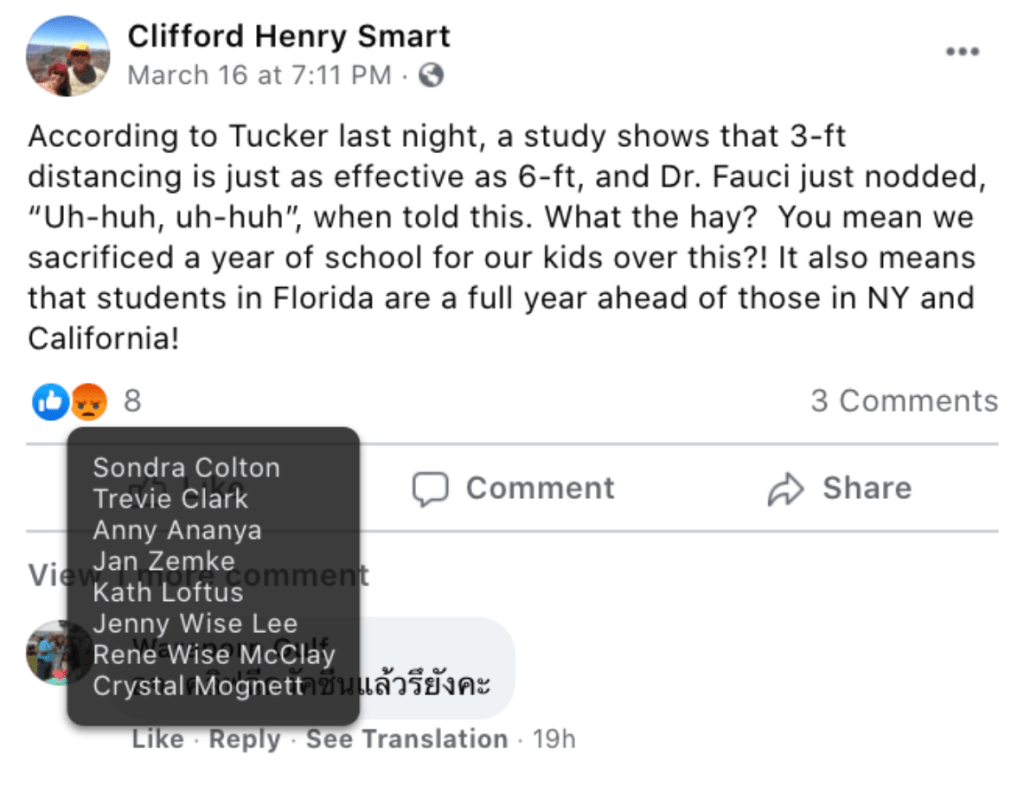Screen dimensions: 1024x799
Task: Reply to the comment
Action: 243,739
